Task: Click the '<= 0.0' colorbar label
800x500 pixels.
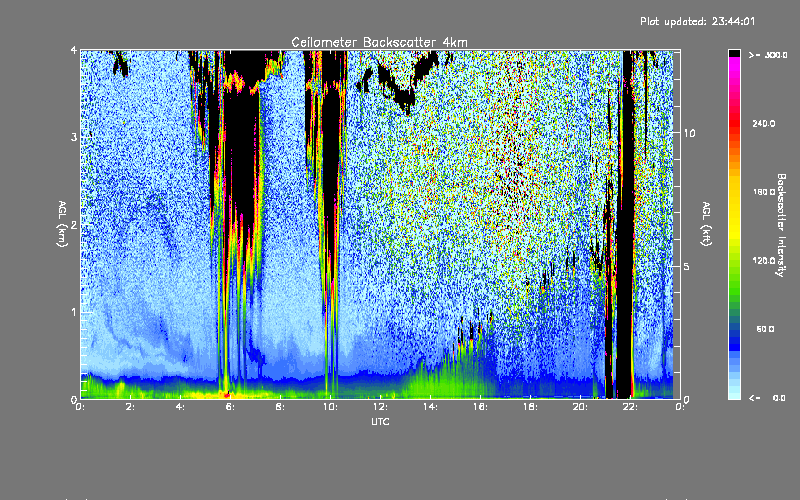Action: [767, 397]
